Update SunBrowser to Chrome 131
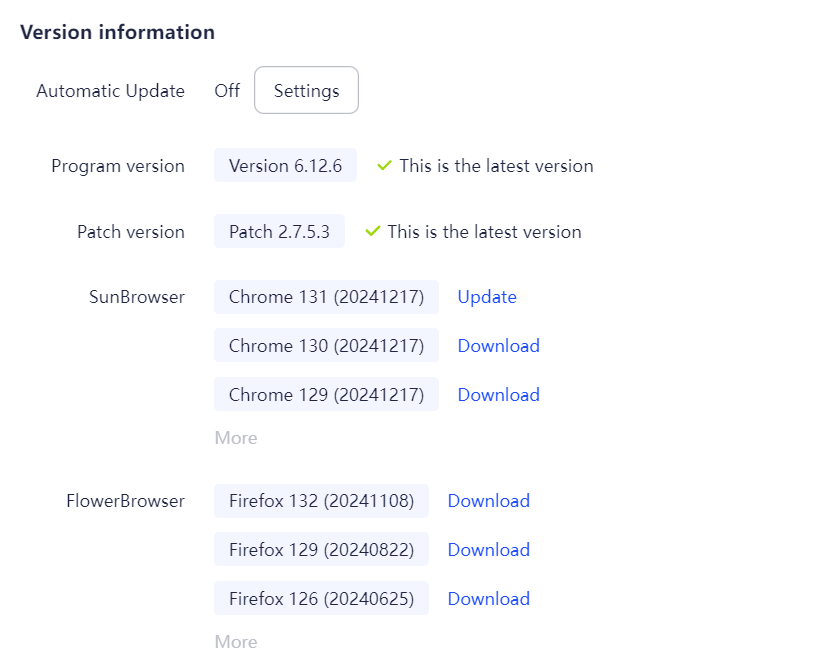Image resolution: width=832 pixels, height=666 pixels. click(x=486, y=297)
